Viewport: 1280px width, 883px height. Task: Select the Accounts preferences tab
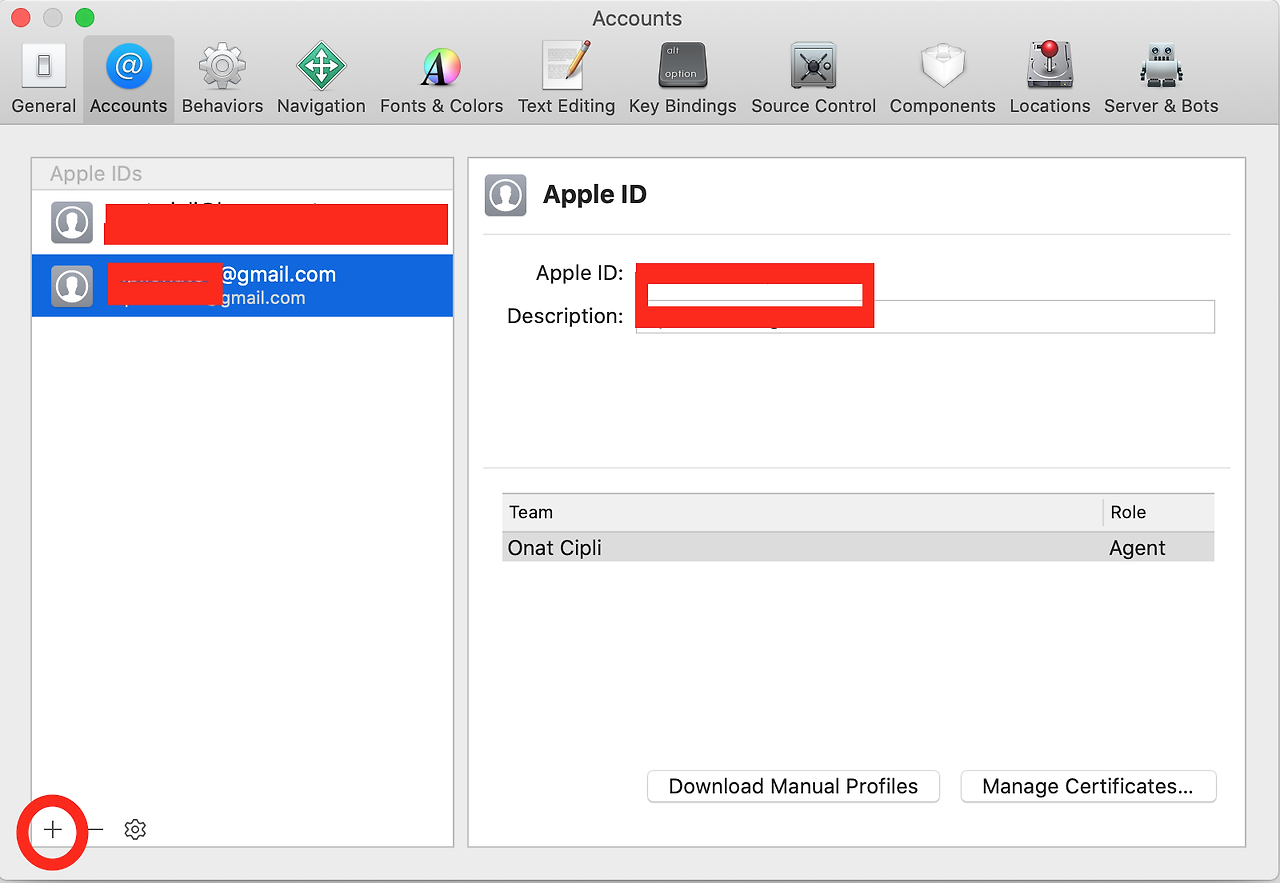[x=128, y=80]
